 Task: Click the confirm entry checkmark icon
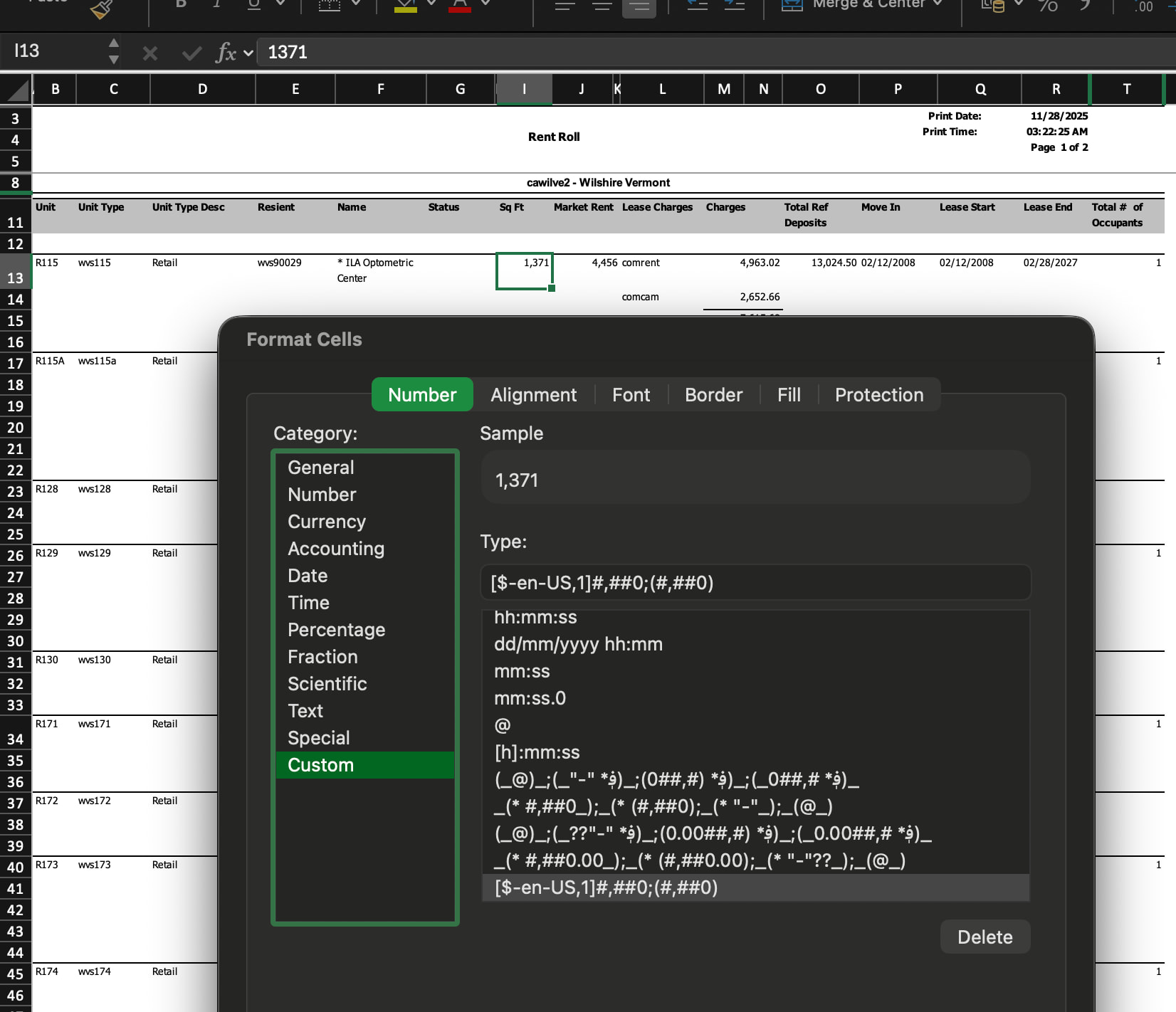coord(191,53)
